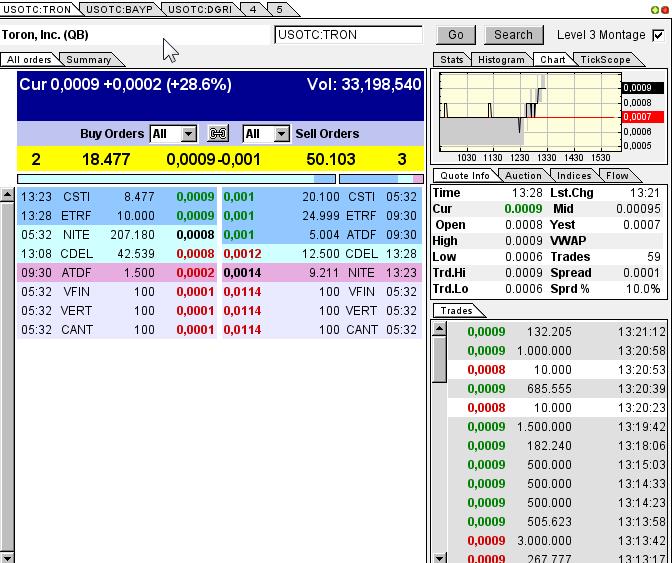Select the 3.000.000 trade at 13:13:42
Screen dimensions: 672x563
point(557,541)
